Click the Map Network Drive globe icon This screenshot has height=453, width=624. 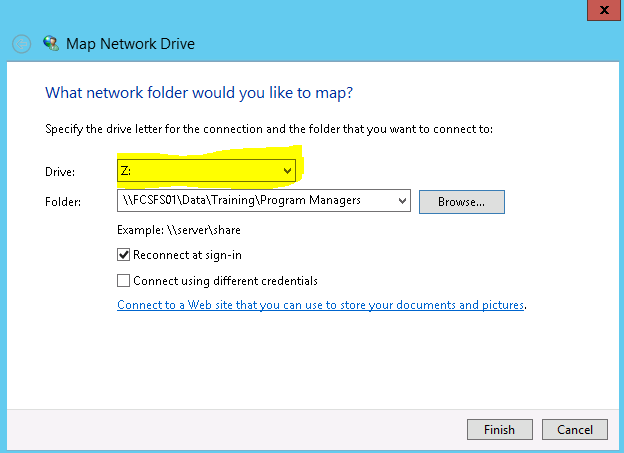[51, 44]
